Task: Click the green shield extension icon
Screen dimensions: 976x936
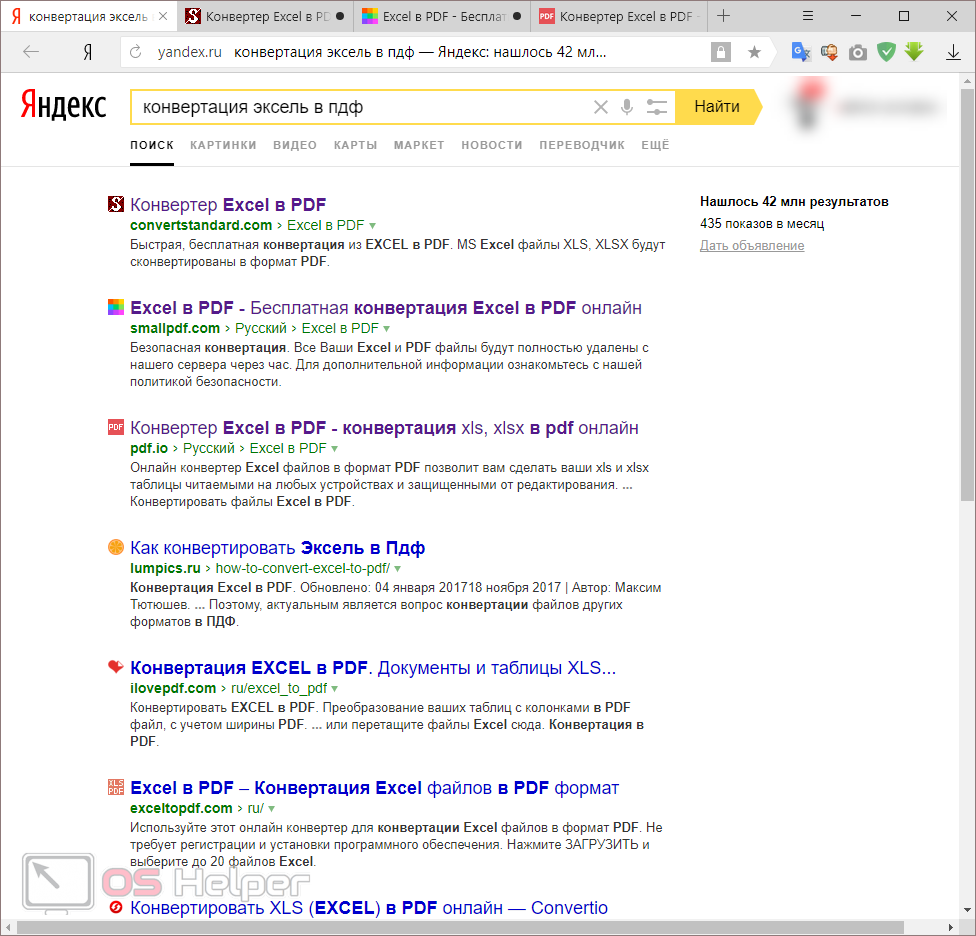Action: [x=886, y=52]
